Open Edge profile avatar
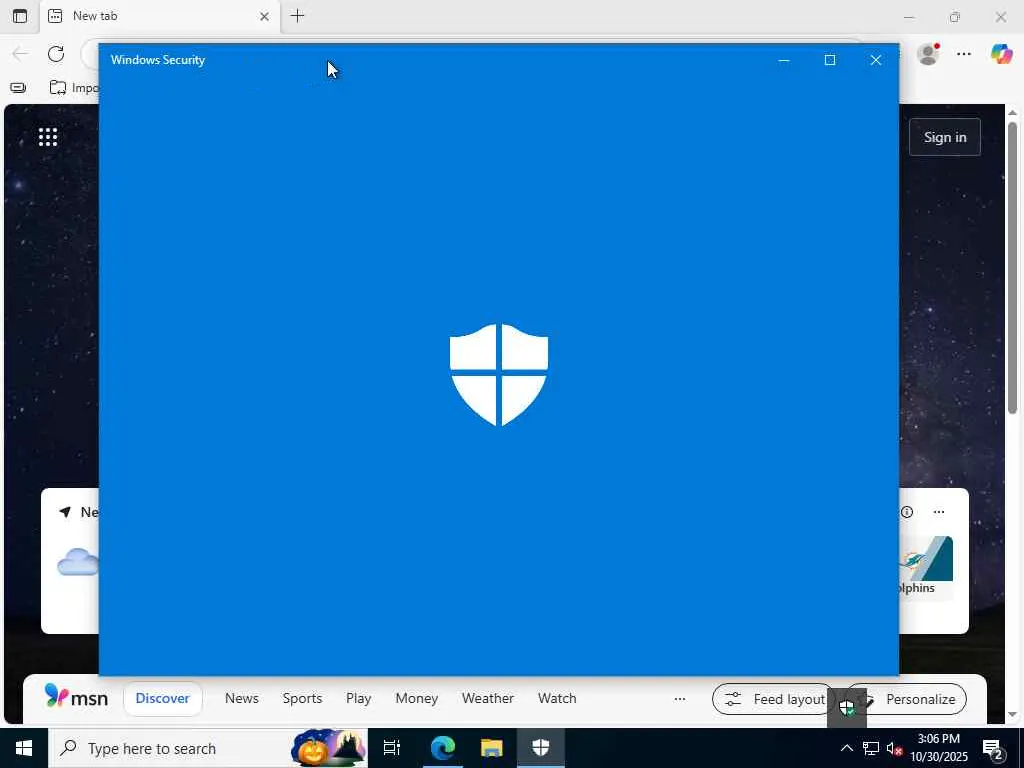1024x768 pixels. pyautogui.click(x=928, y=54)
